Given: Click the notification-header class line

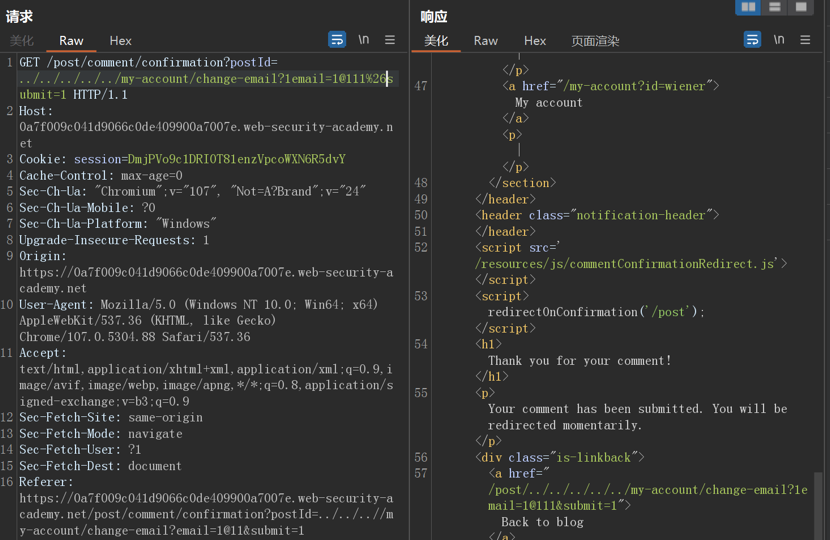Looking at the screenshot, I should click(597, 215).
